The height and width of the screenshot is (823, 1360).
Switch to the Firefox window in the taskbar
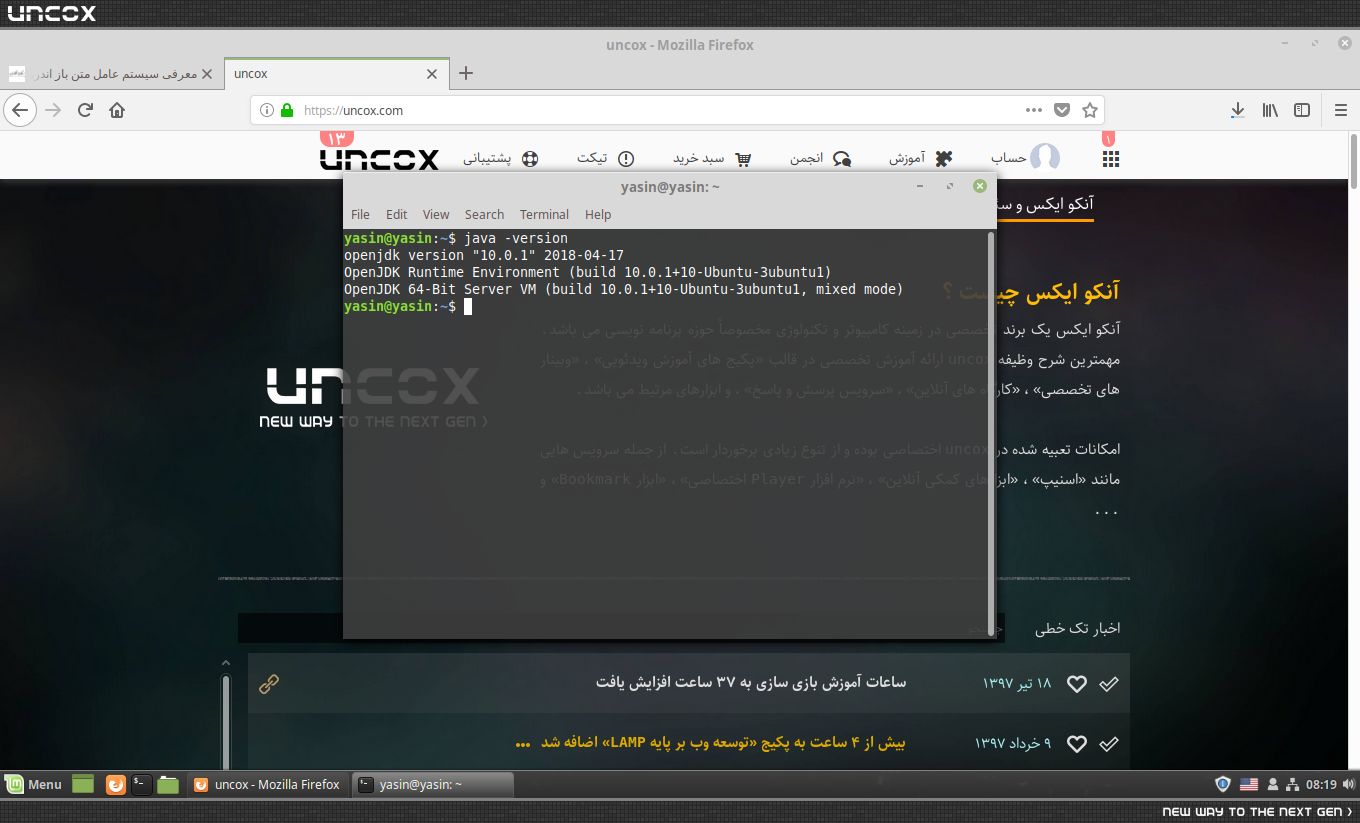(x=267, y=784)
